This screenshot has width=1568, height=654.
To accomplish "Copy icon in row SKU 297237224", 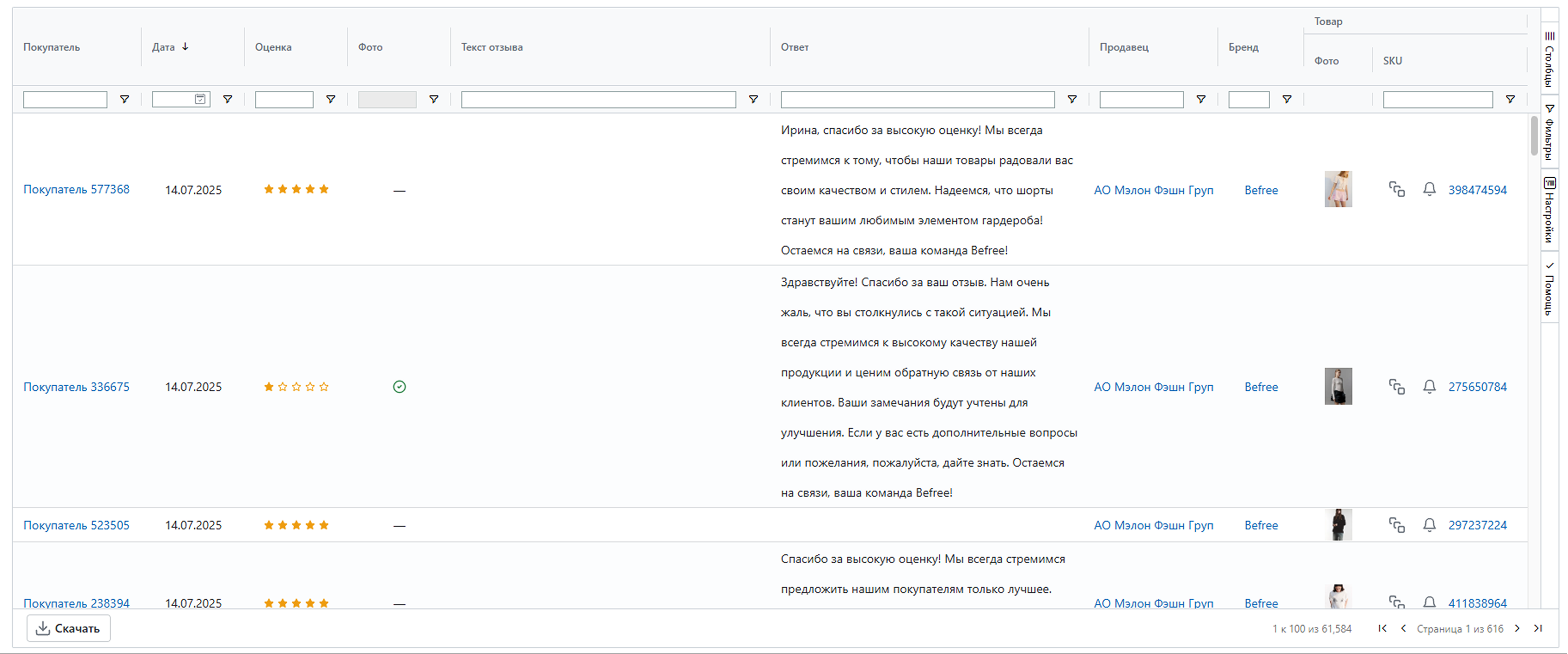I will pos(1396,525).
